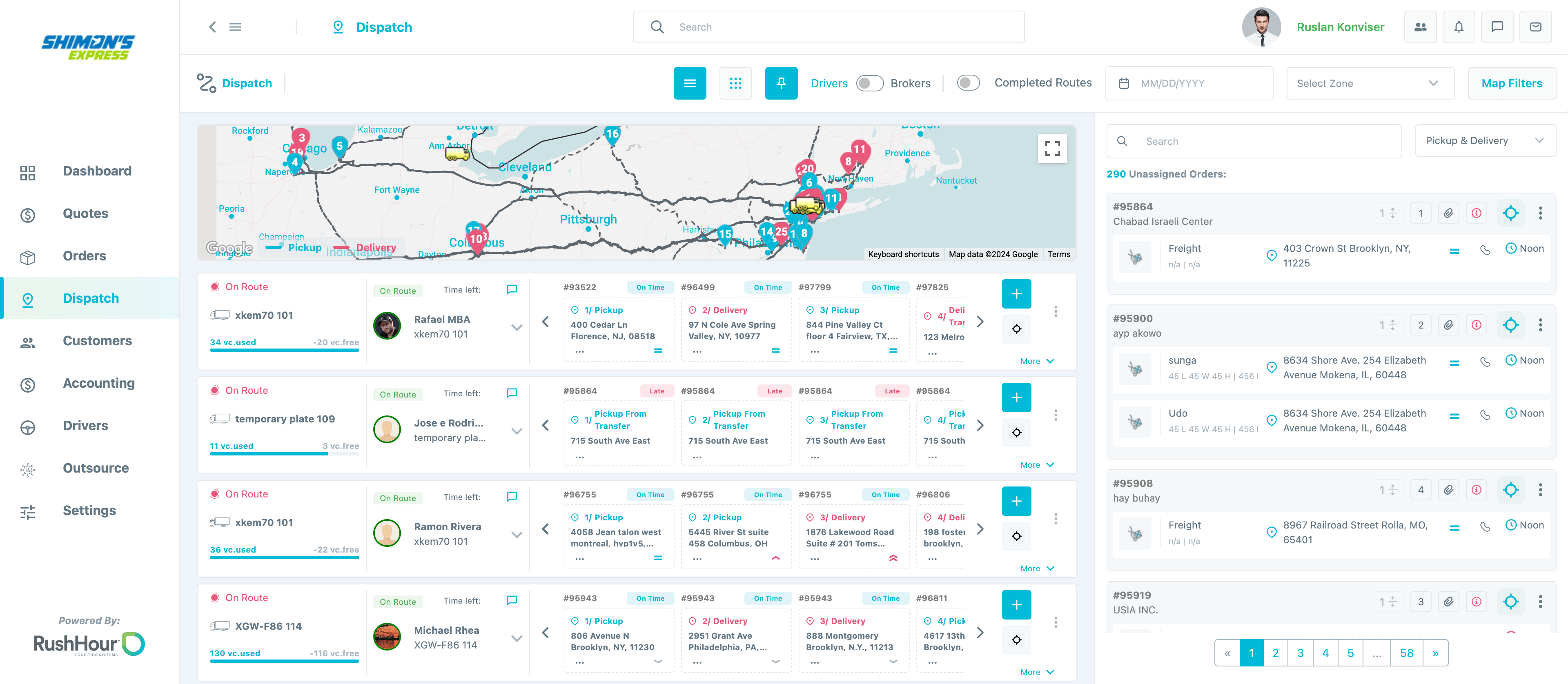Open the notifications bell in the top bar

[1459, 27]
